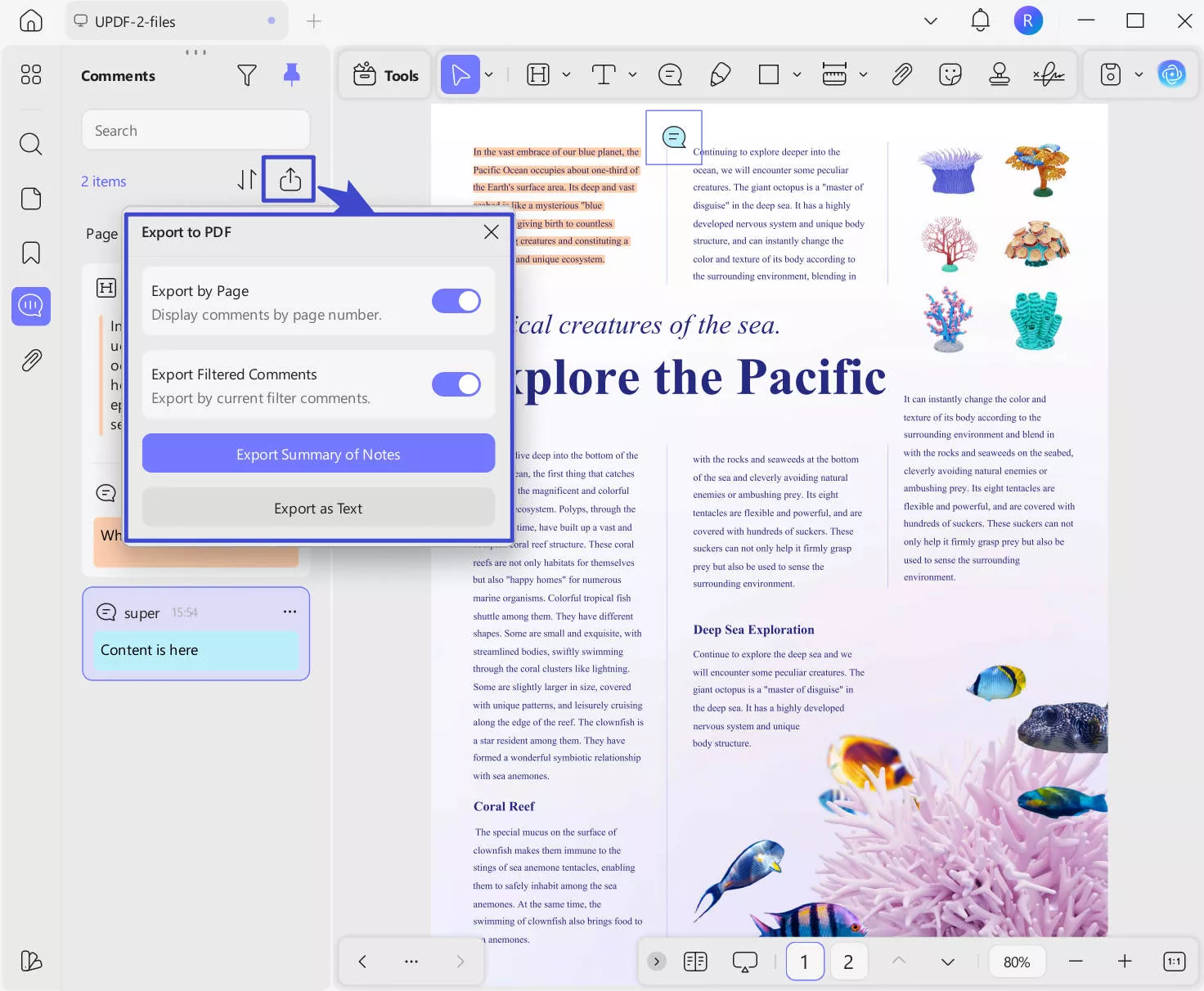The height and width of the screenshot is (991, 1204).
Task: Pick the Highlighter annotation tool
Action: [720, 74]
